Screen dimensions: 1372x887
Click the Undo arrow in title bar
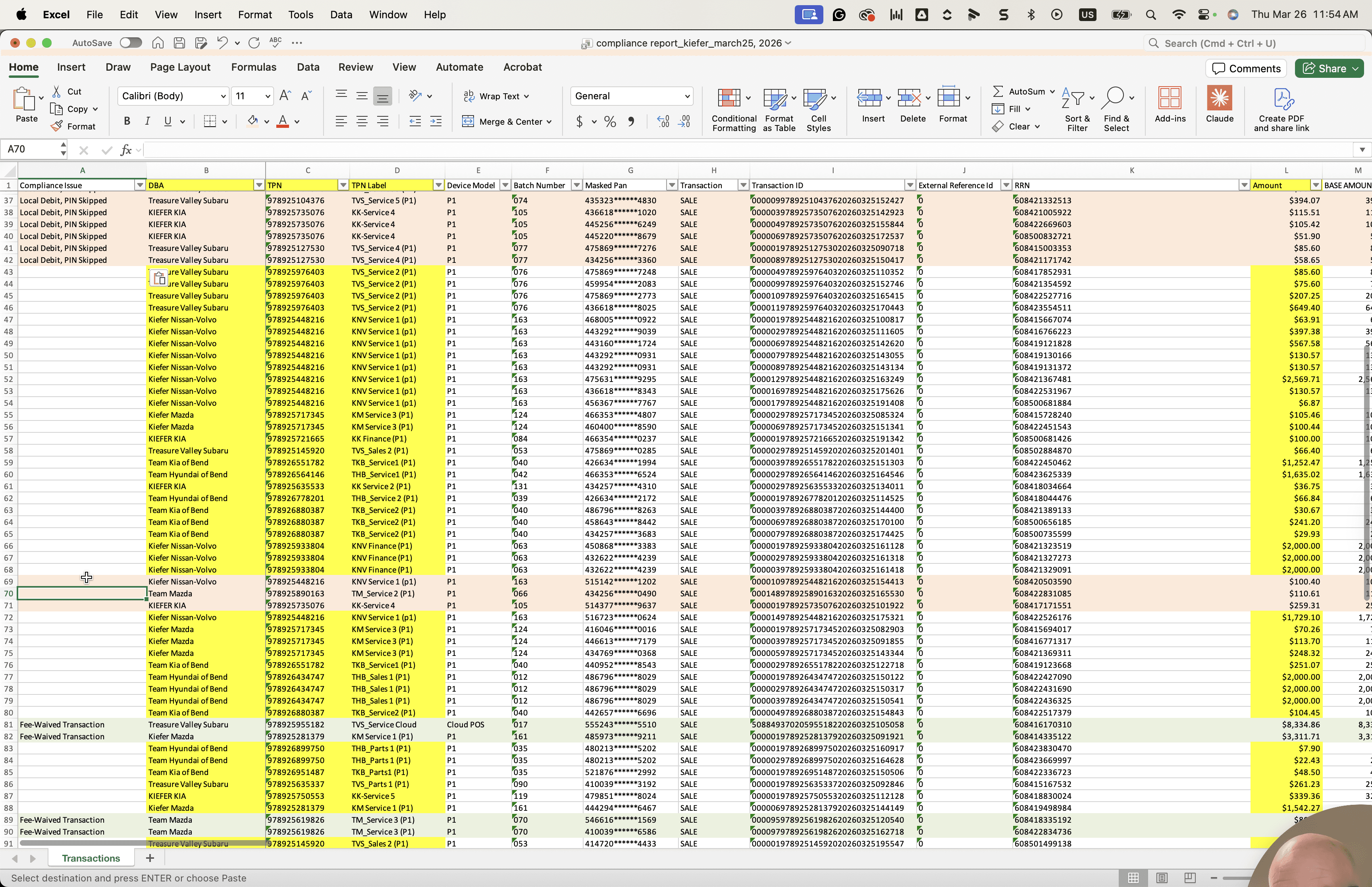coord(222,42)
